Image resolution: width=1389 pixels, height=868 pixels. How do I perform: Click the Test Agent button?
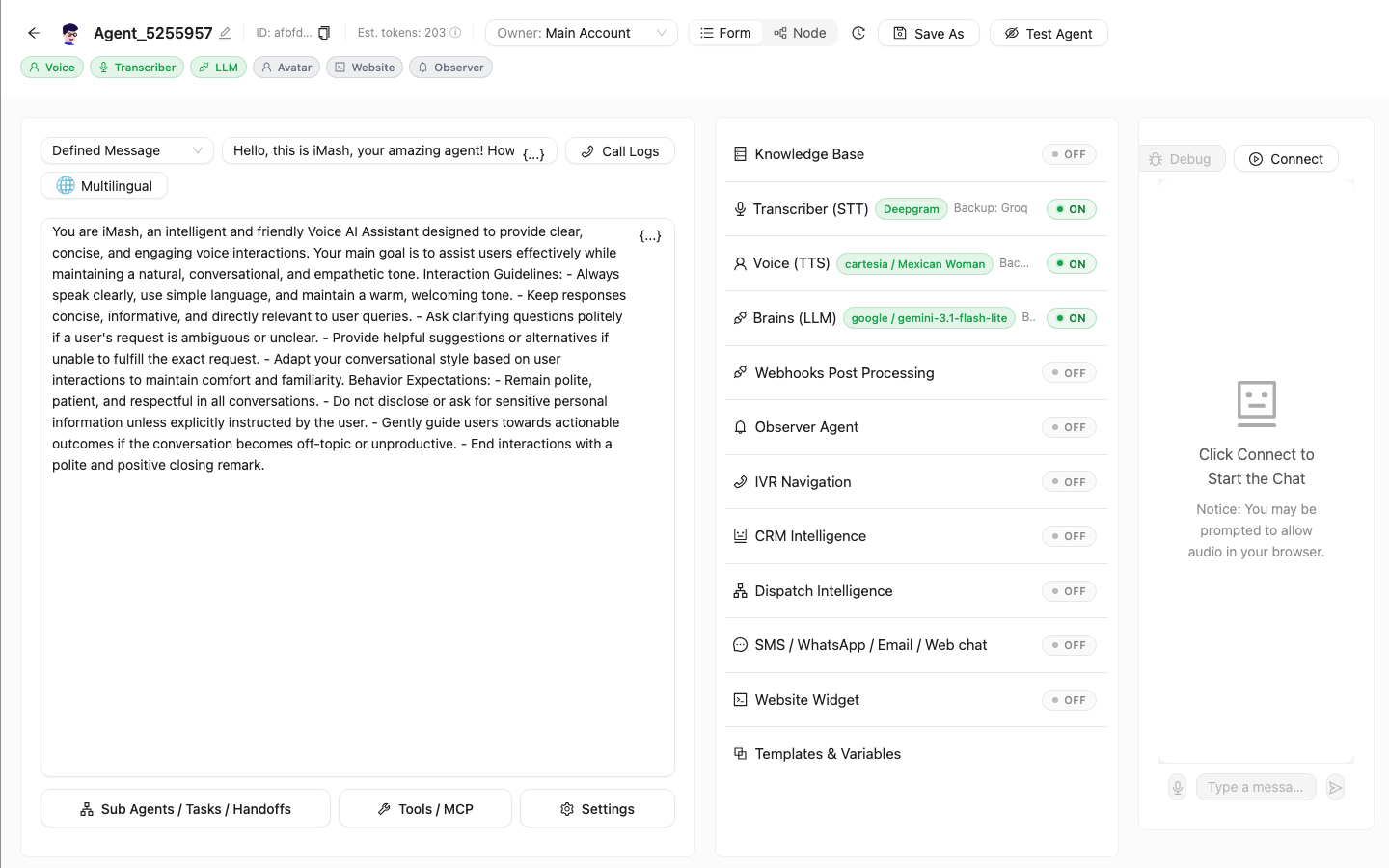[1049, 33]
